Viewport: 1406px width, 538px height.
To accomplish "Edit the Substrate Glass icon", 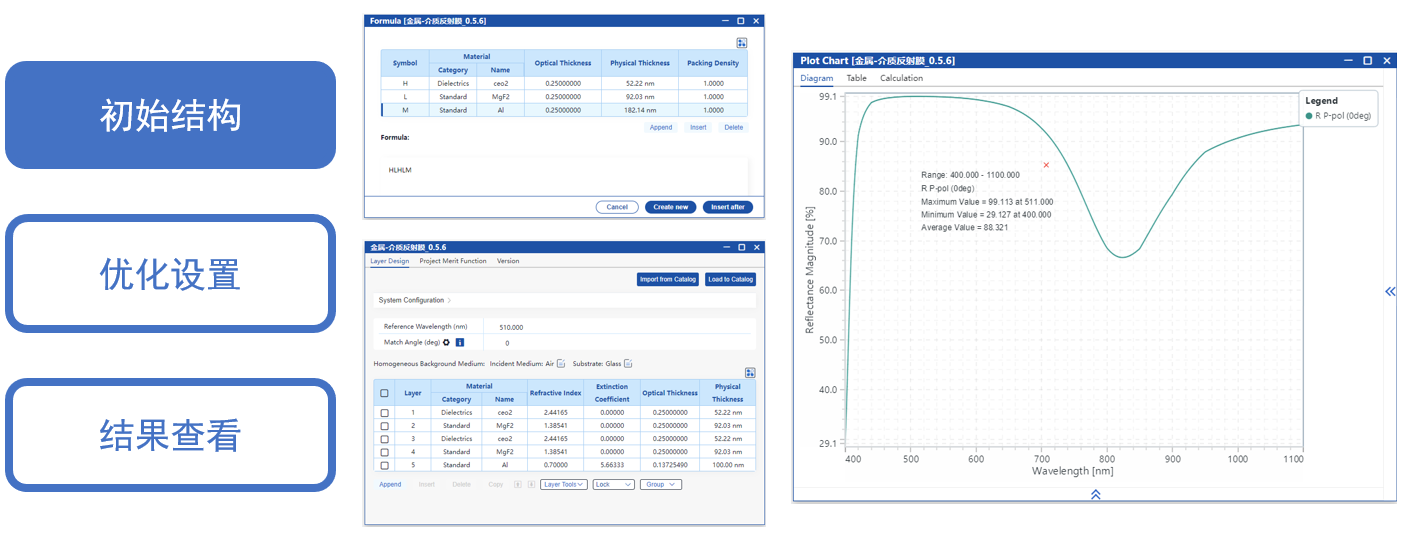I will [x=628, y=363].
